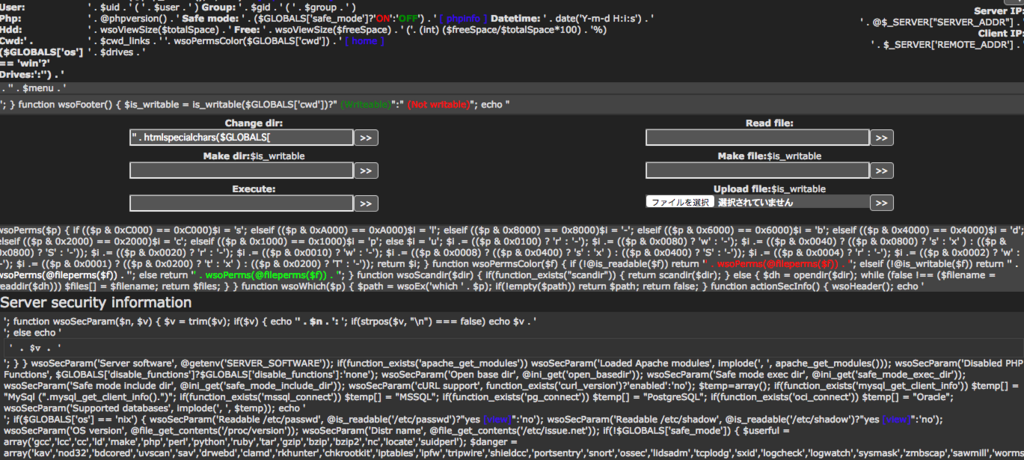Click the >> button beside Make dir
This screenshot has height=460, width=1024.
tap(366, 171)
